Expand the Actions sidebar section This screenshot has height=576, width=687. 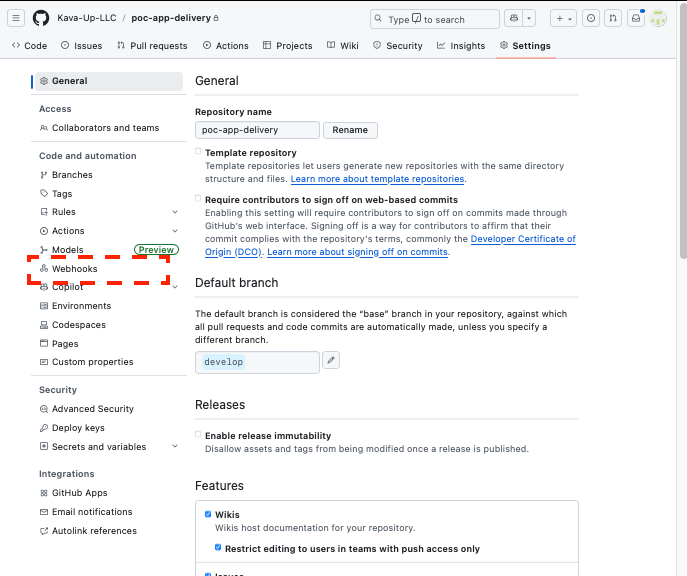175,231
